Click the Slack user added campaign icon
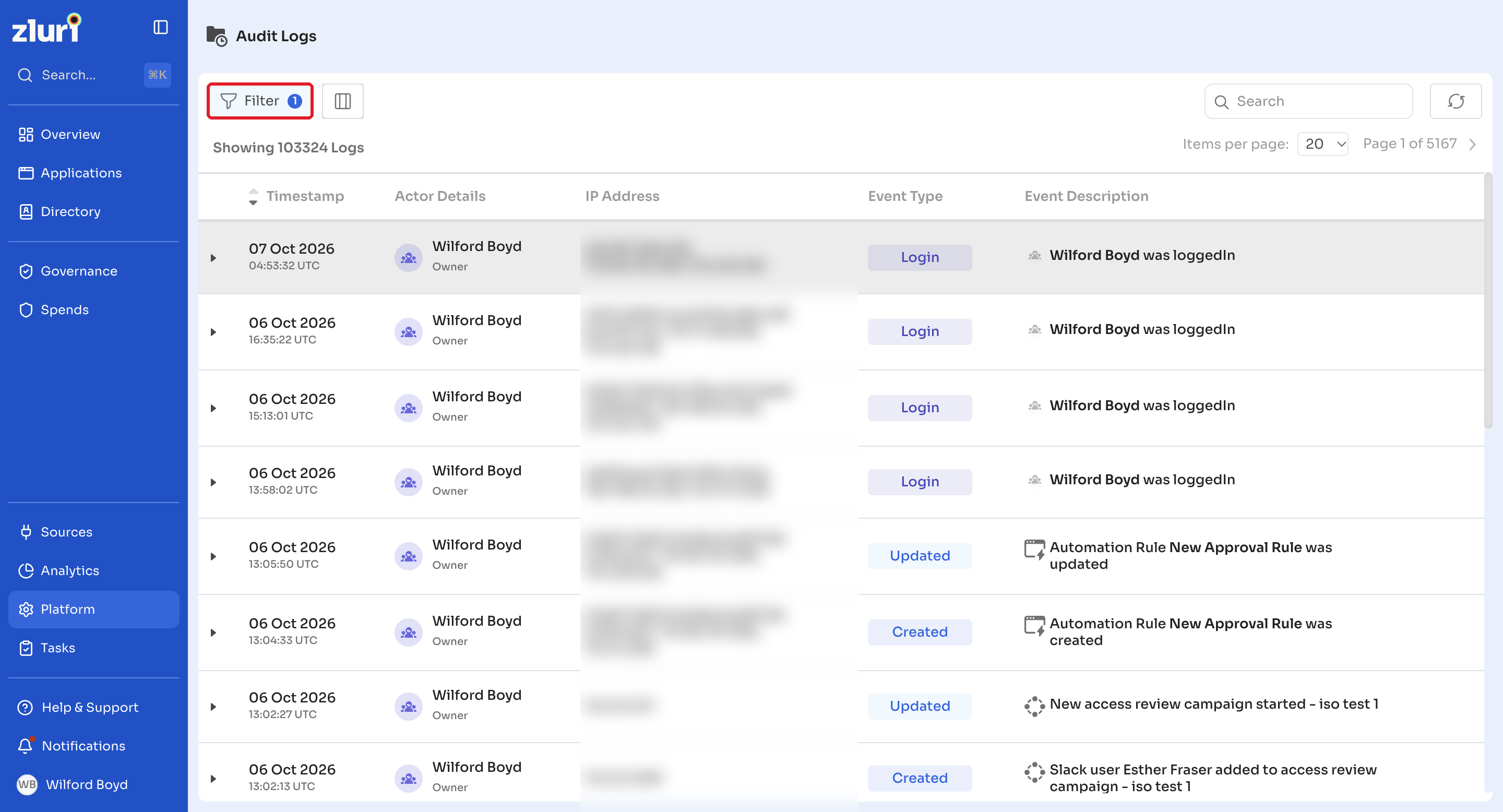The width and height of the screenshot is (1503, 812). click(1034, 772)
